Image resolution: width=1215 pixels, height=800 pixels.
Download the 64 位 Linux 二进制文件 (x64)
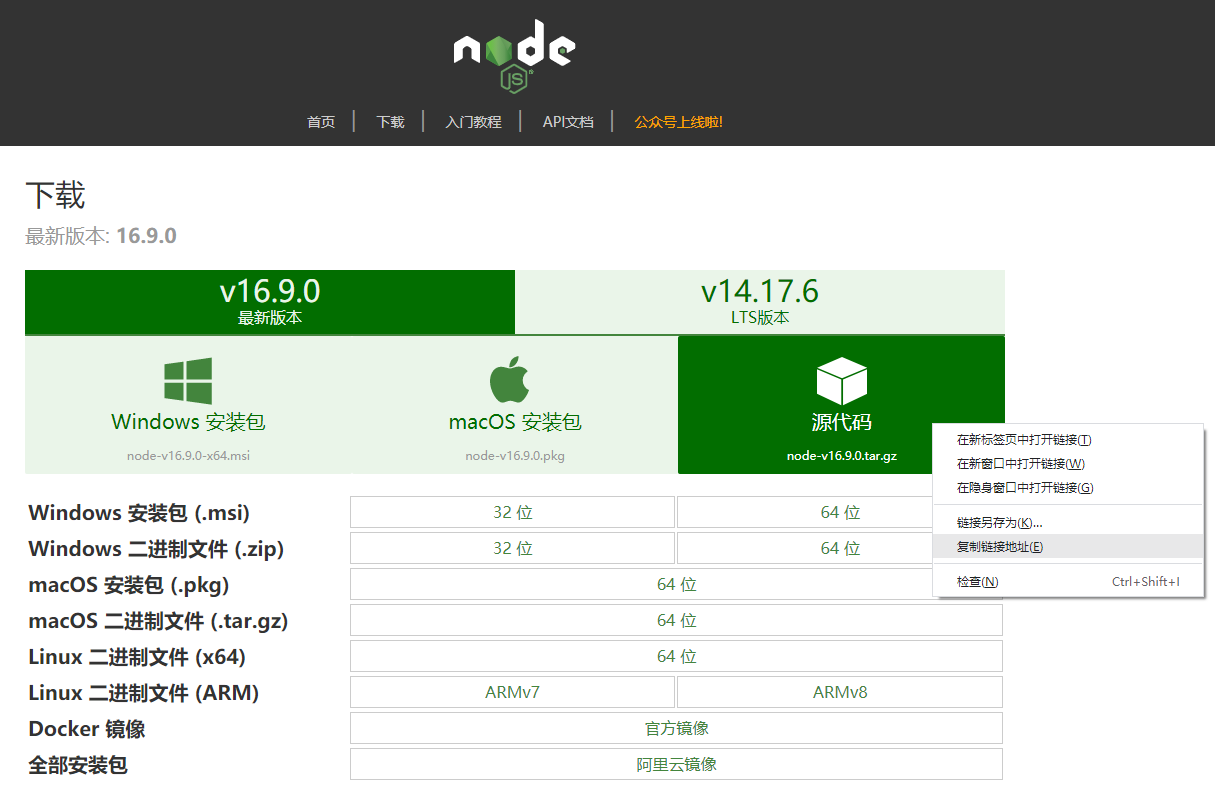click(x=676, y=656)
